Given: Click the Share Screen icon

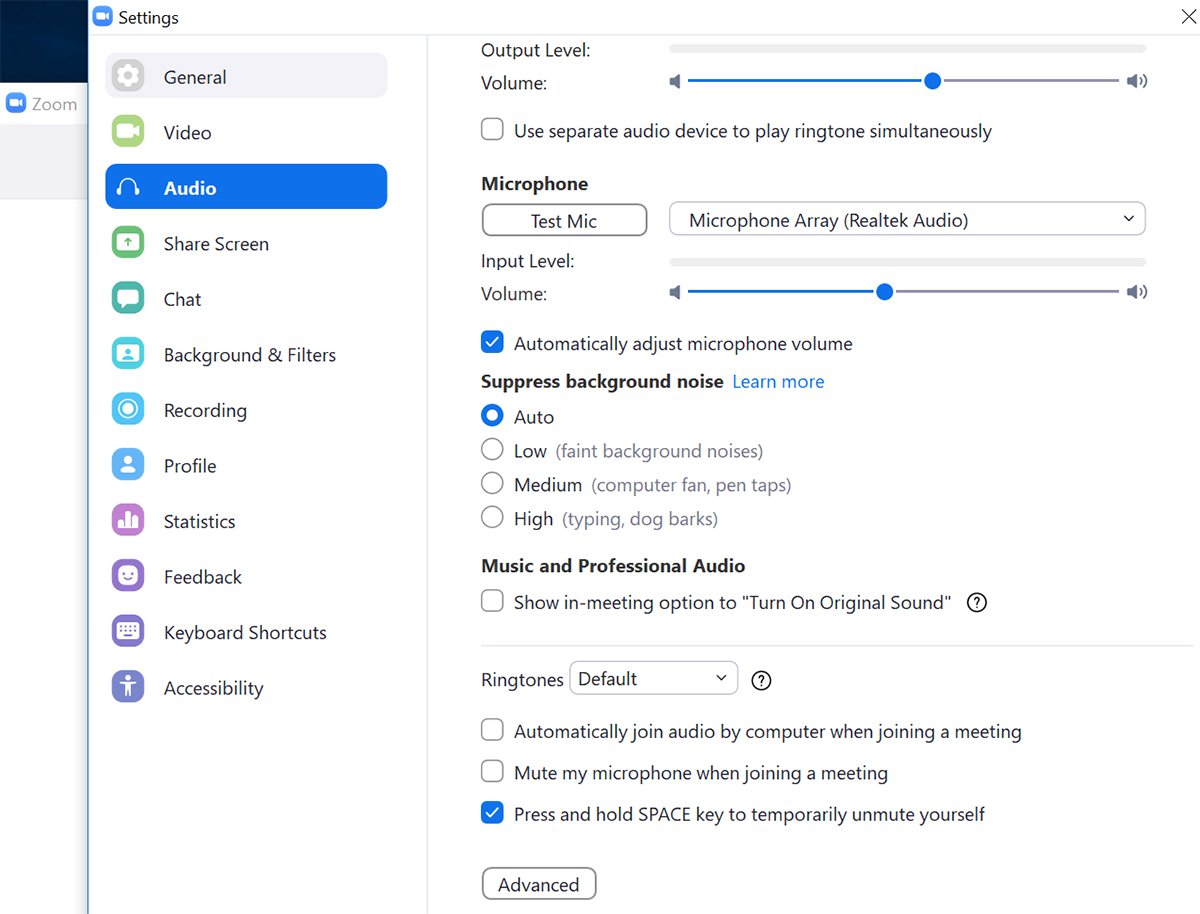Looking at the screenshot, I should click(x=128, y=243).
